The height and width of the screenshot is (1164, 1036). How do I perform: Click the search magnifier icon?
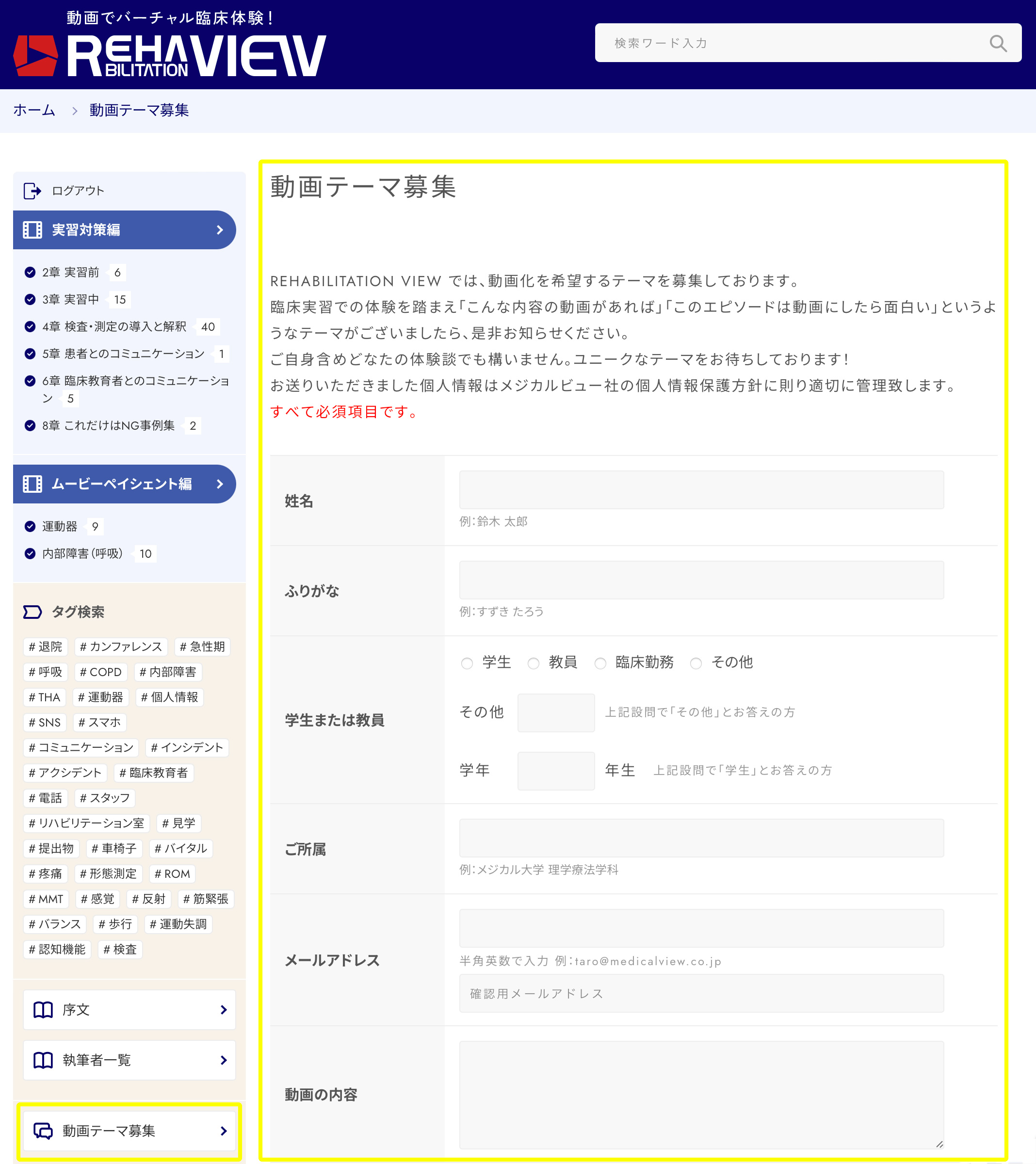997,43
